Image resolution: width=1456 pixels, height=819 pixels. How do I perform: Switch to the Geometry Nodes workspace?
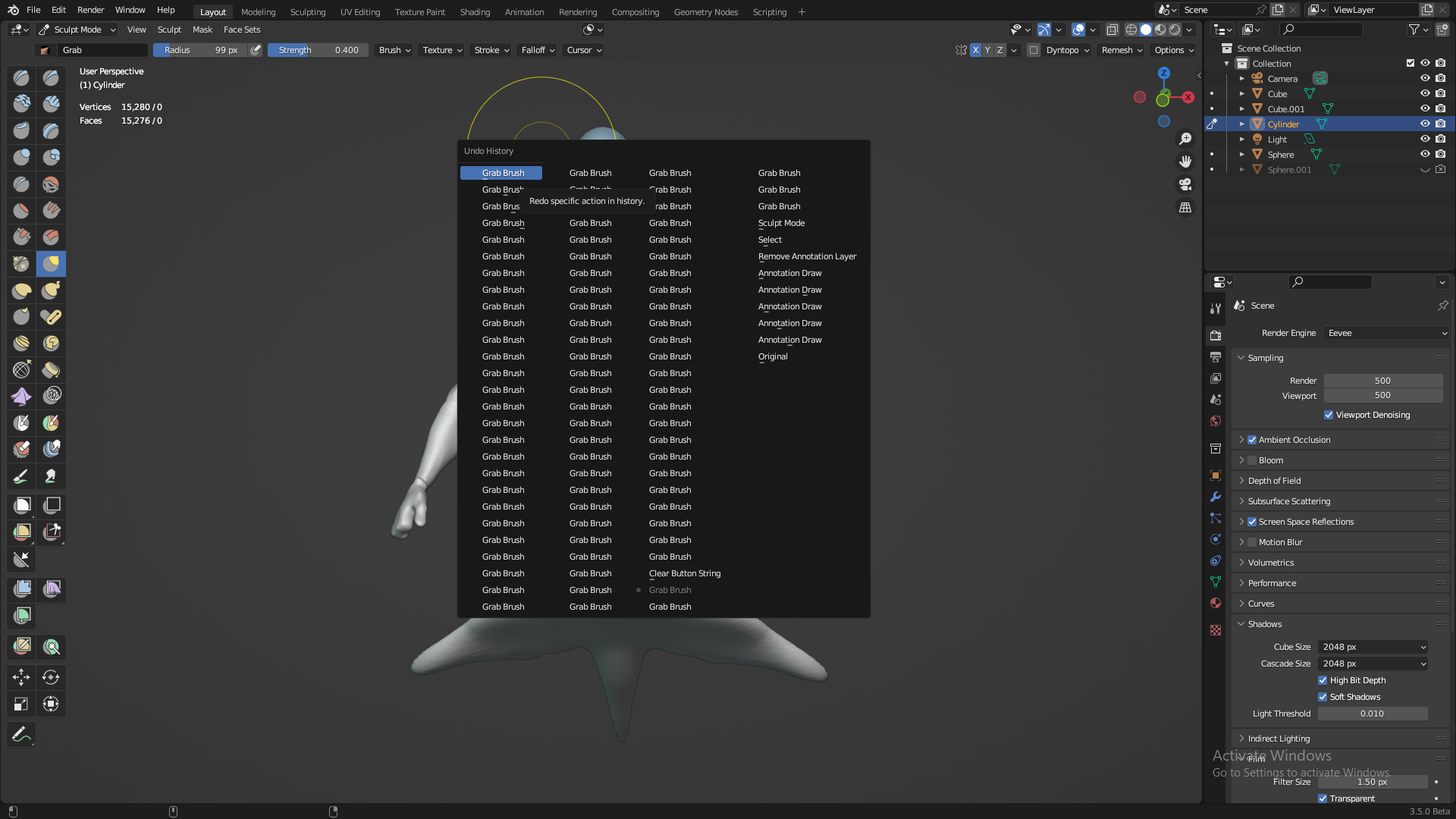pyautogui.click(x=705, y=12)
